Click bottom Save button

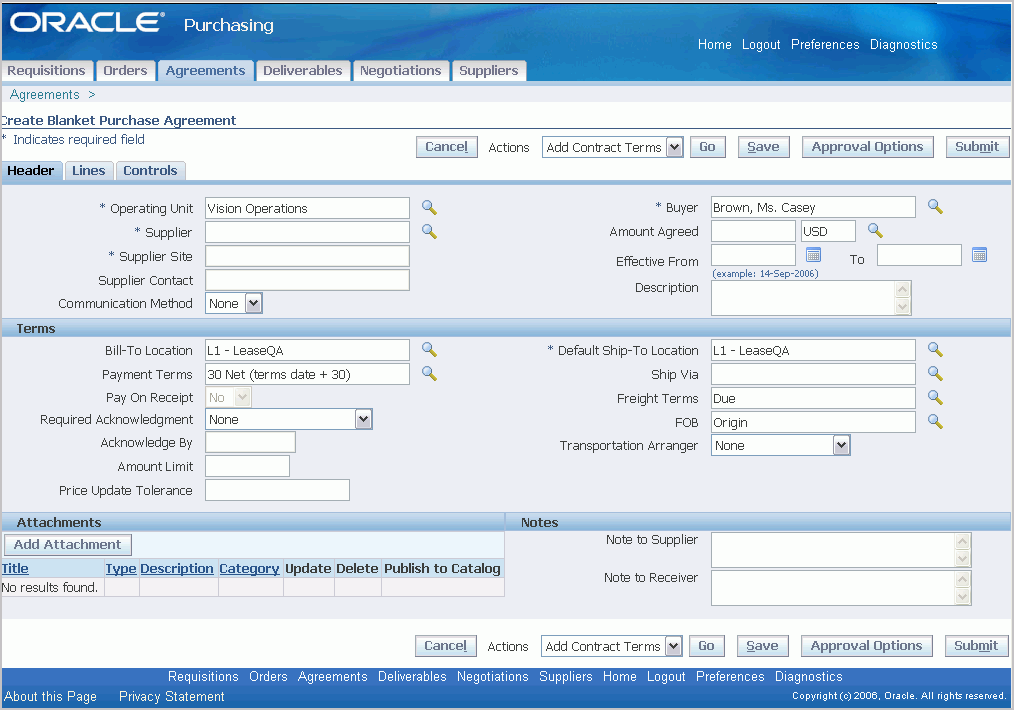click(x=762, y=645)
